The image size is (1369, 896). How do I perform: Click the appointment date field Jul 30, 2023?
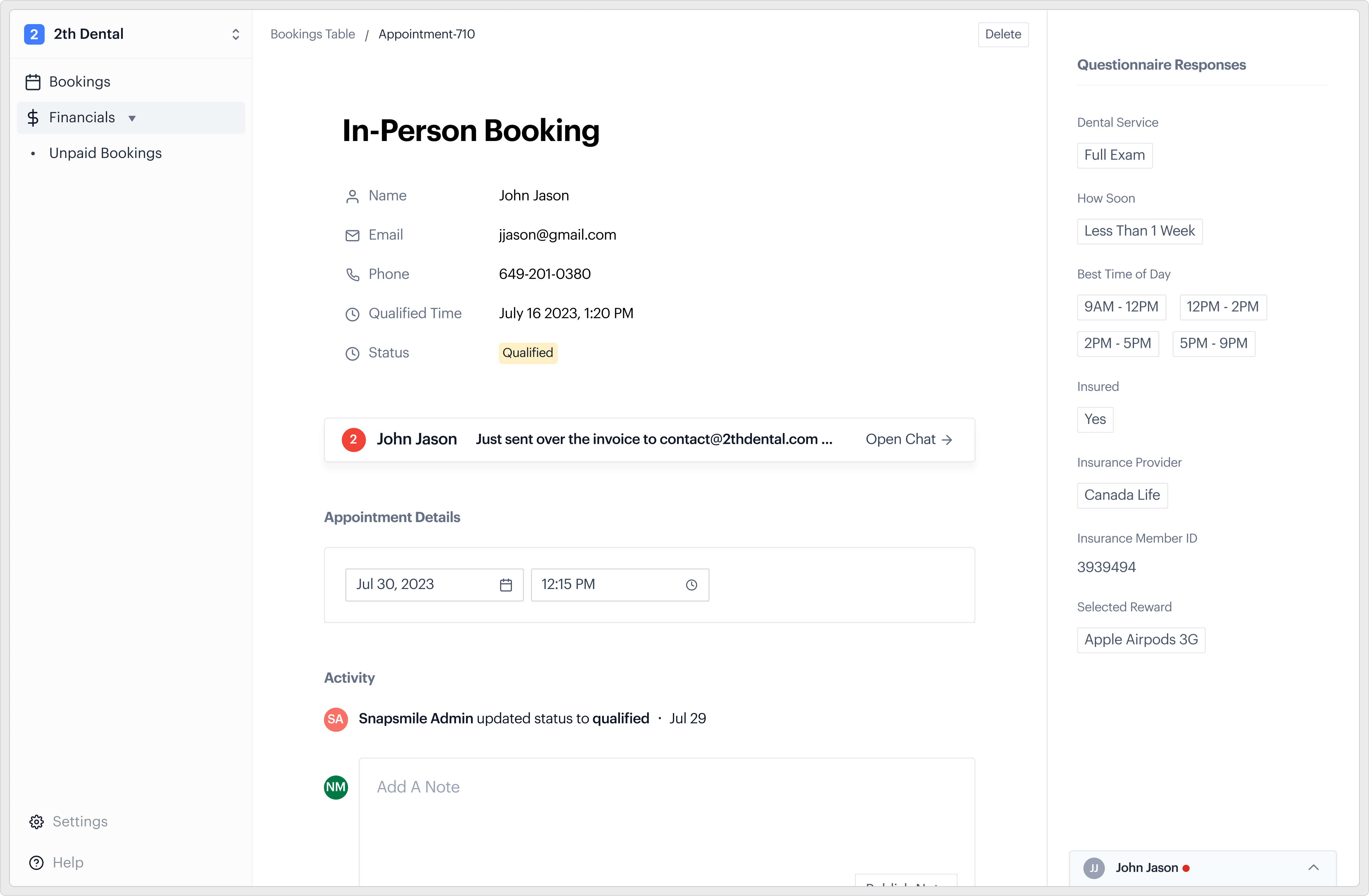[434, 584]
